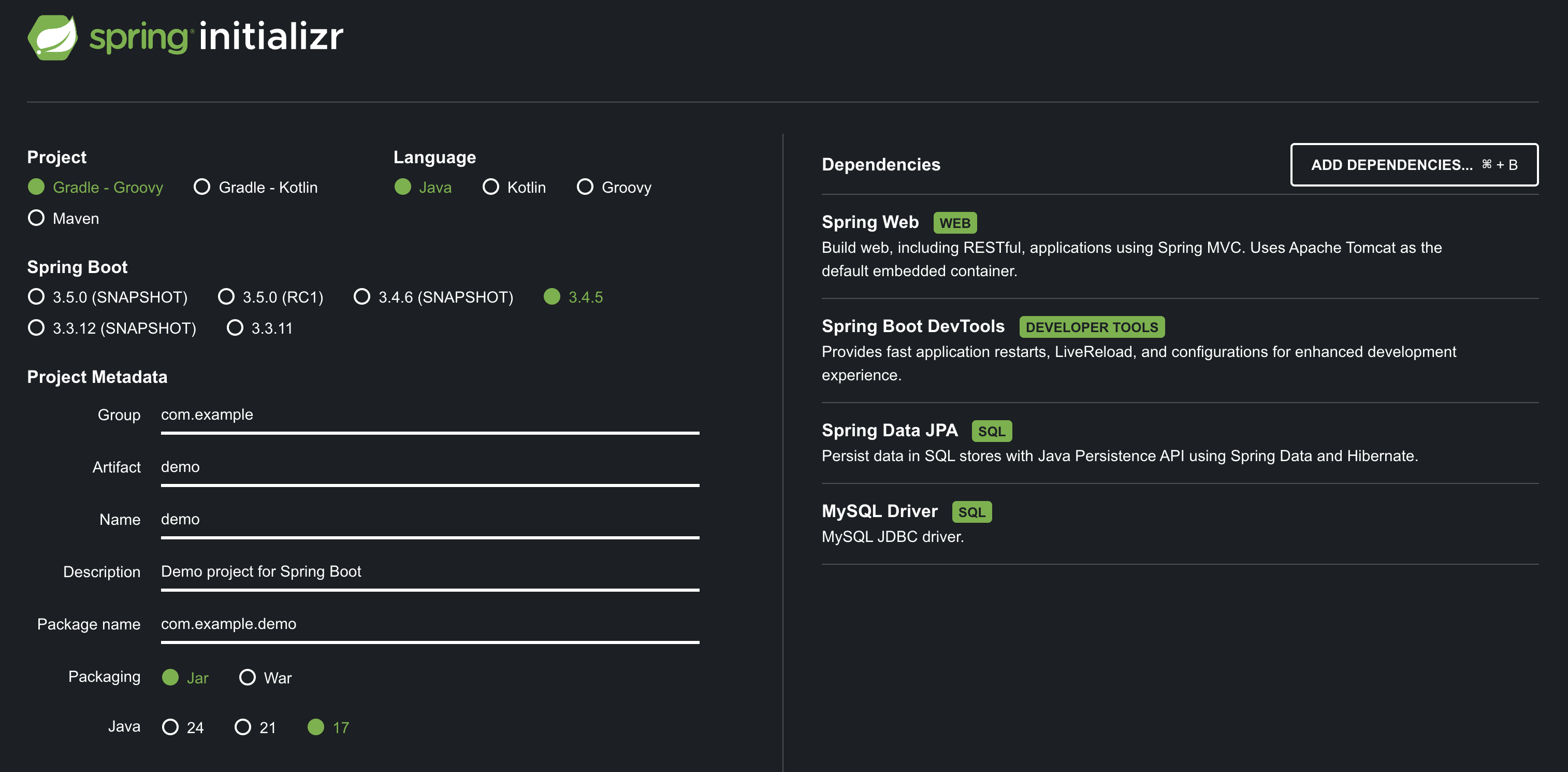
Task: Click the Spring leaf logo icon
Action: [52, 37]
